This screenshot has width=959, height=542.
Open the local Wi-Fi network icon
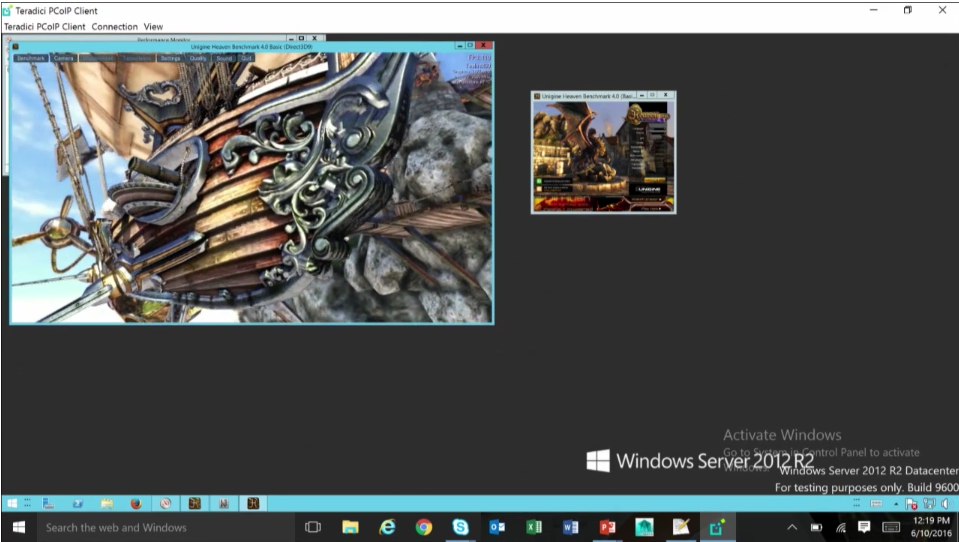841,527
